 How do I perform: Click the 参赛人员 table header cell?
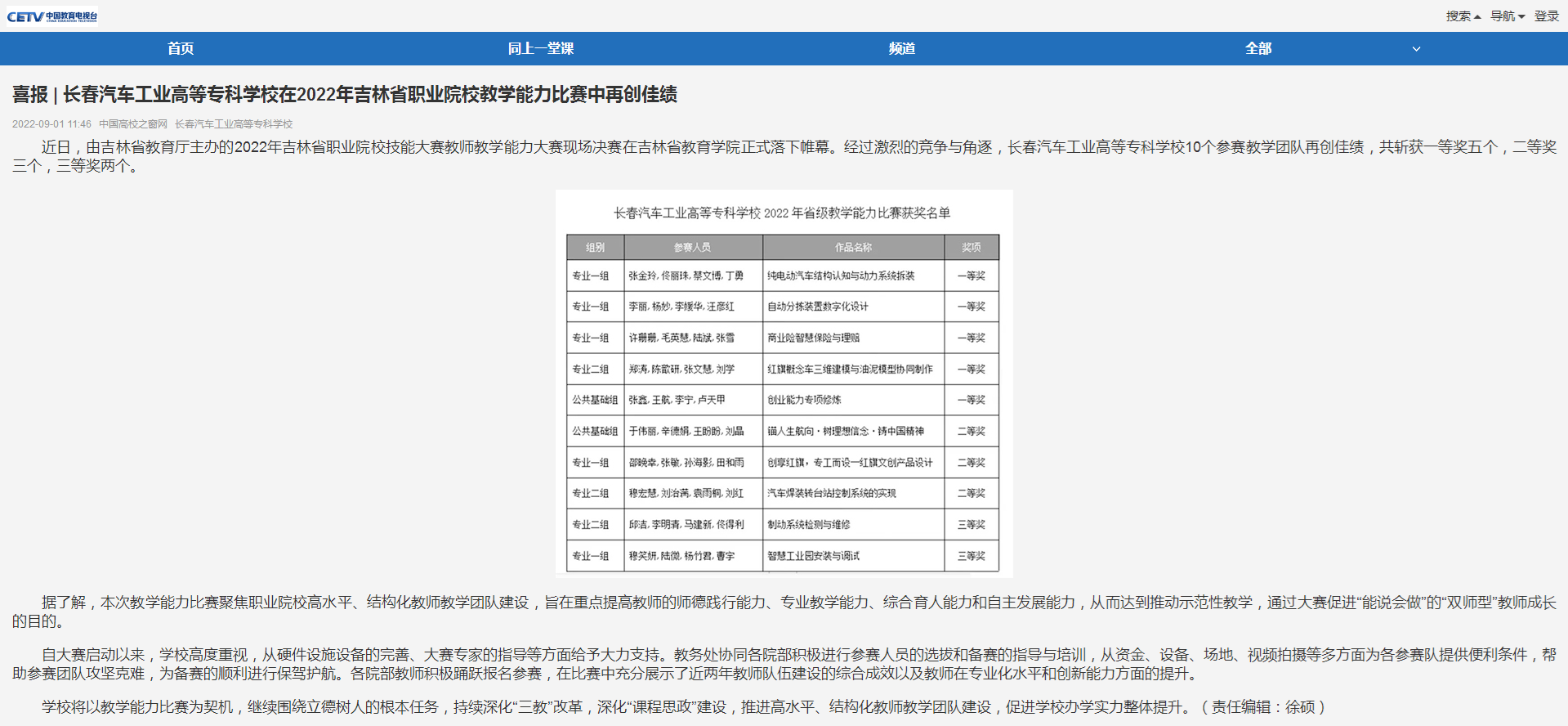[x=692, y=247]
